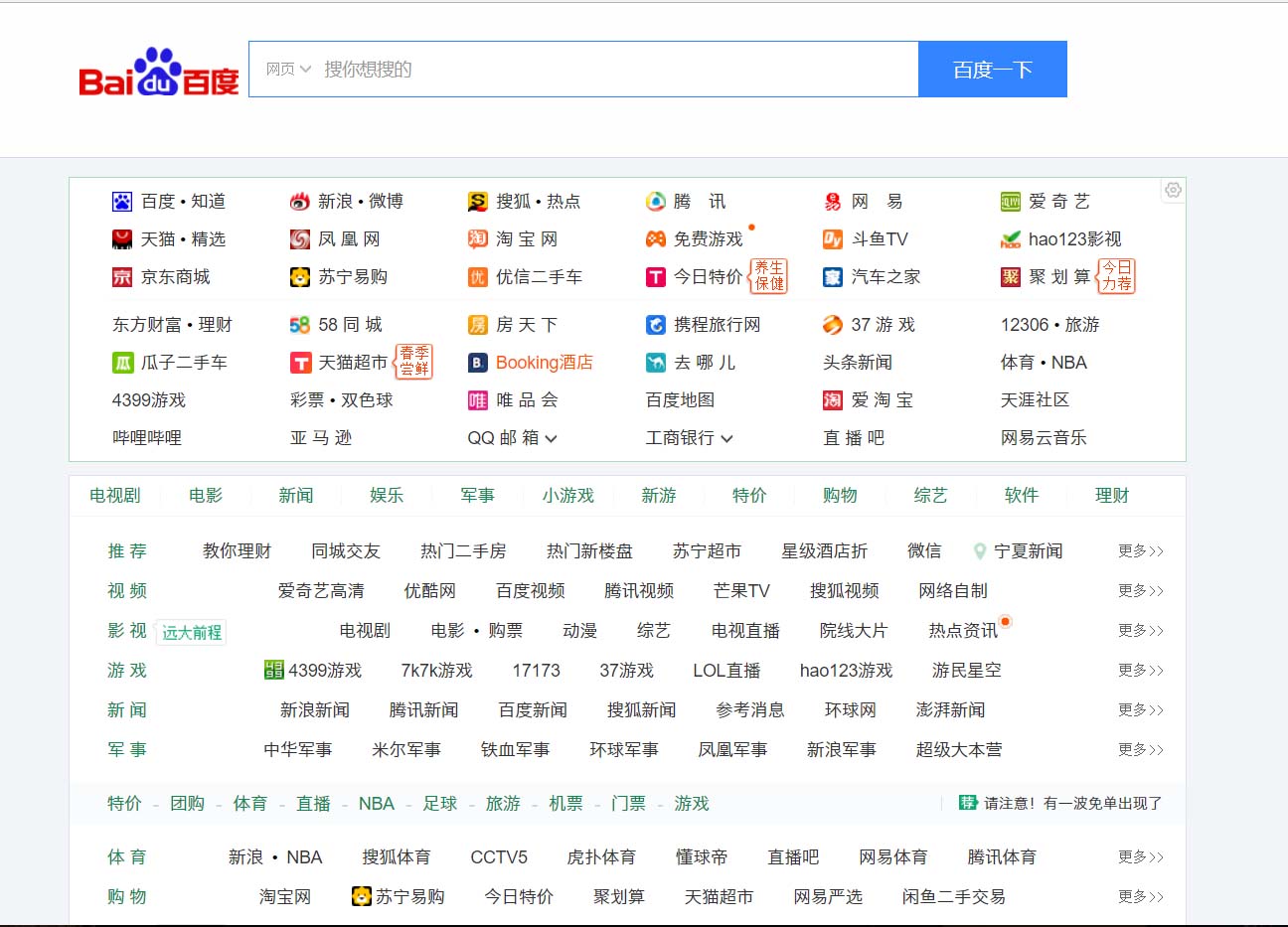Open the 头条新闻 link

[858, 363]
